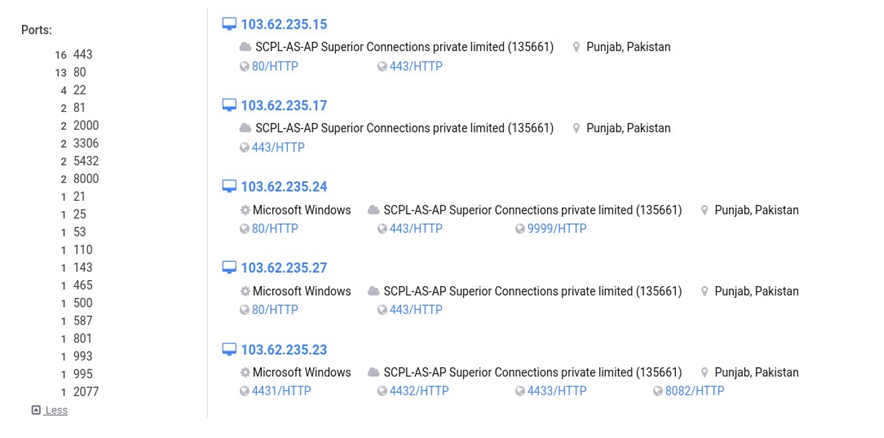Filter results by port 3306
The height and width of the screenshot is (438, 884).
tap(86, 143)
